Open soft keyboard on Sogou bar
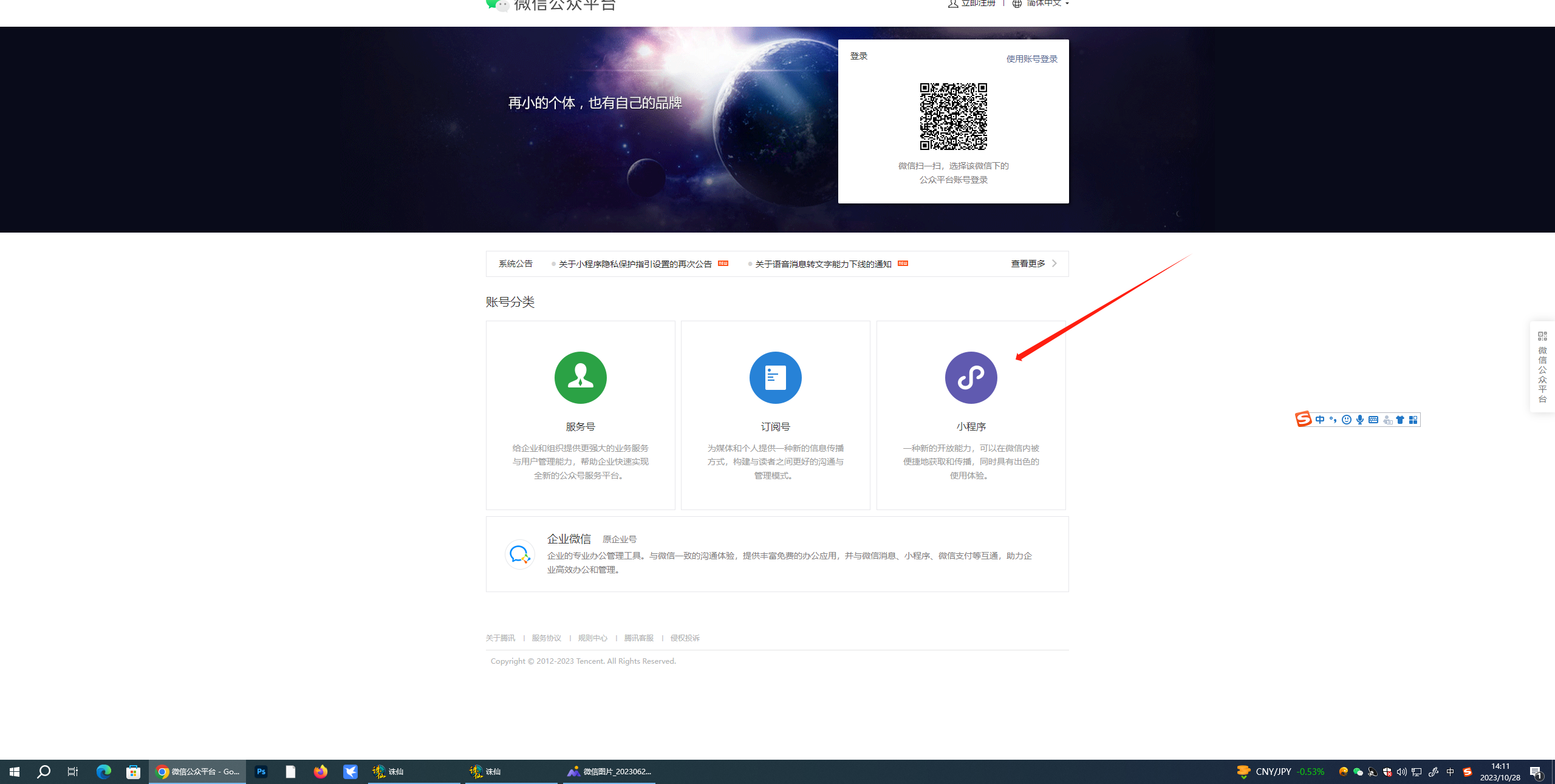Image resolution: width=1555 pixels, height=784 pixels. pos(1373,420)
